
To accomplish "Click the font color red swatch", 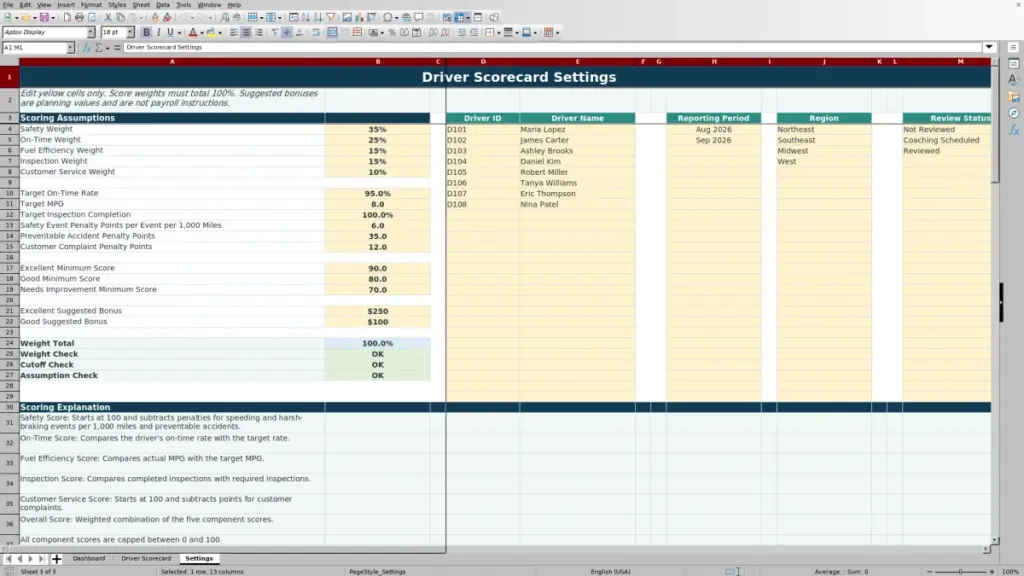I will pos(193,32).
